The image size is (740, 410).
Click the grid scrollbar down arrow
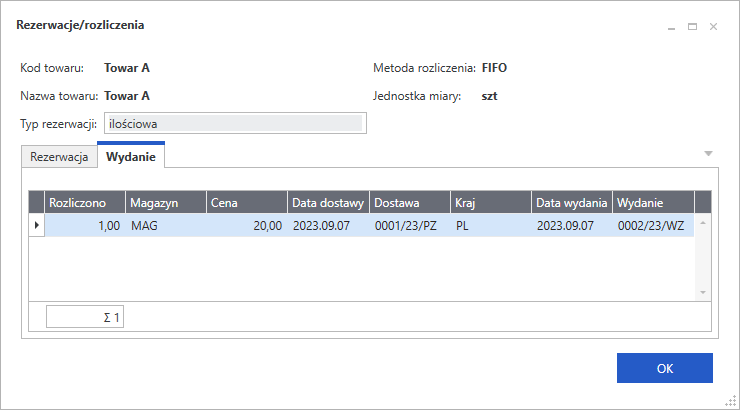(702, 292)
